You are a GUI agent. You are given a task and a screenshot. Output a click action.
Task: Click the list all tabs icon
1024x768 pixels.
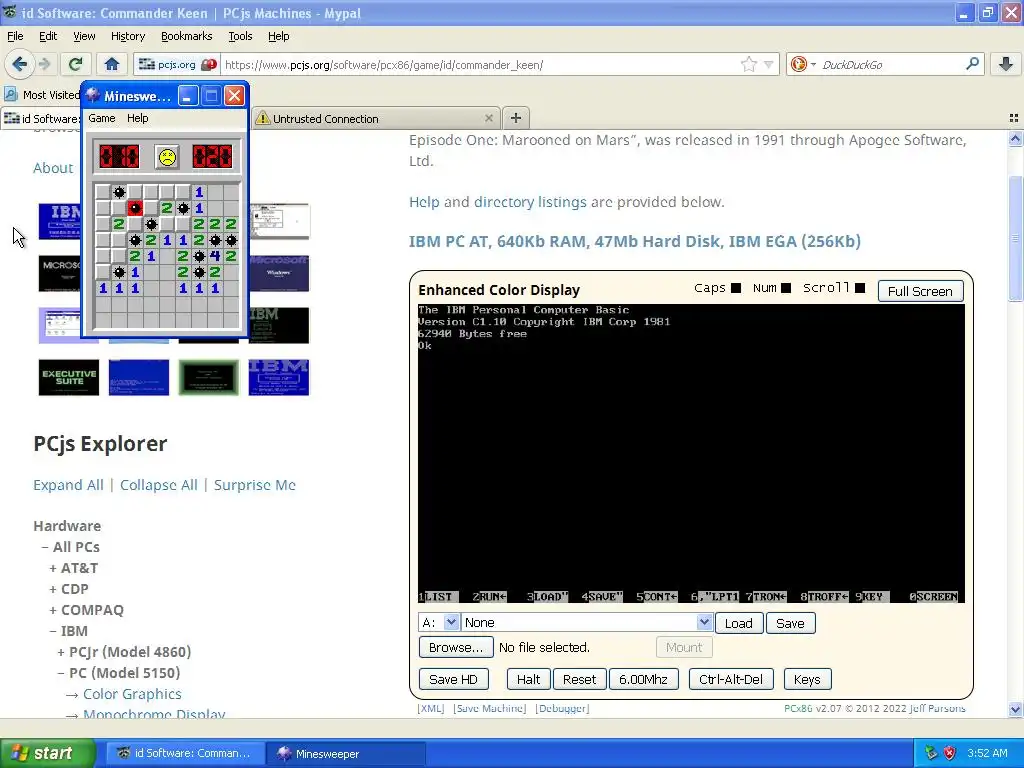1014,118
